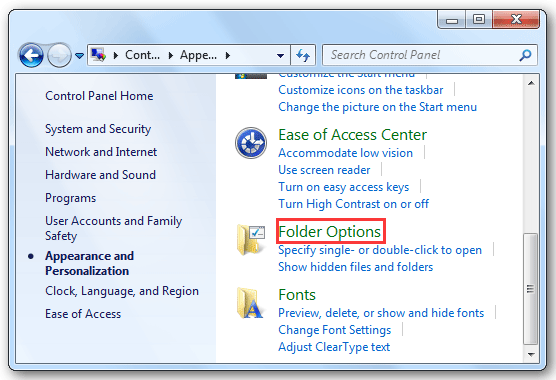
Task: Click the Control Panel icon in address bar
Action: tap(99, 55)
